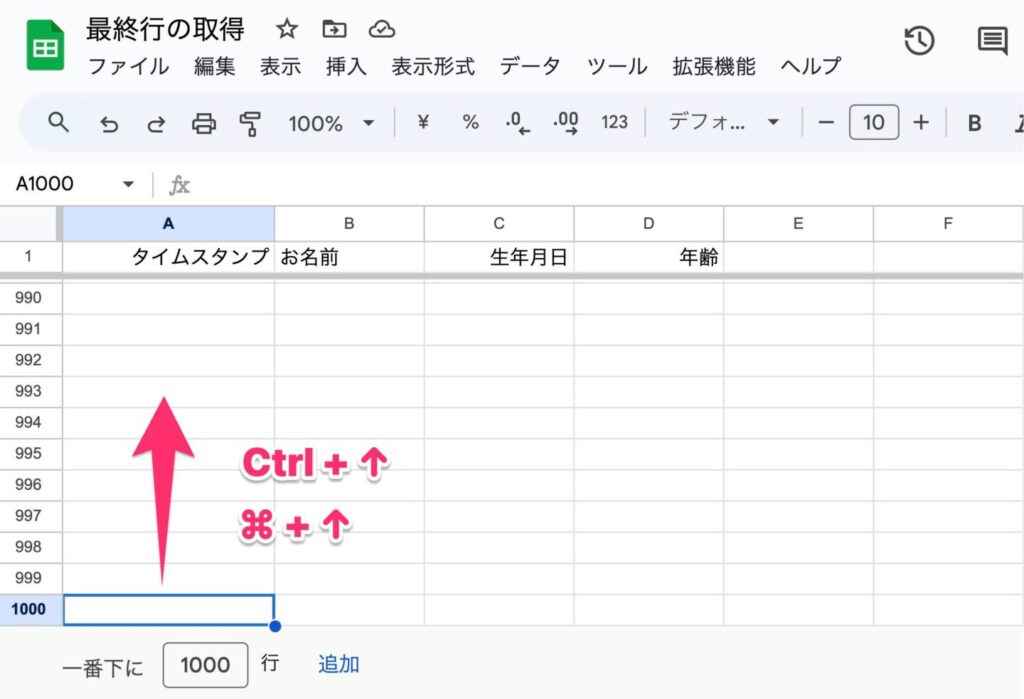Image resolution: width=1024 pixels, height=699 pixels.
Task: Click the document title 最終行の取得
Action: [x=165, y=29]
